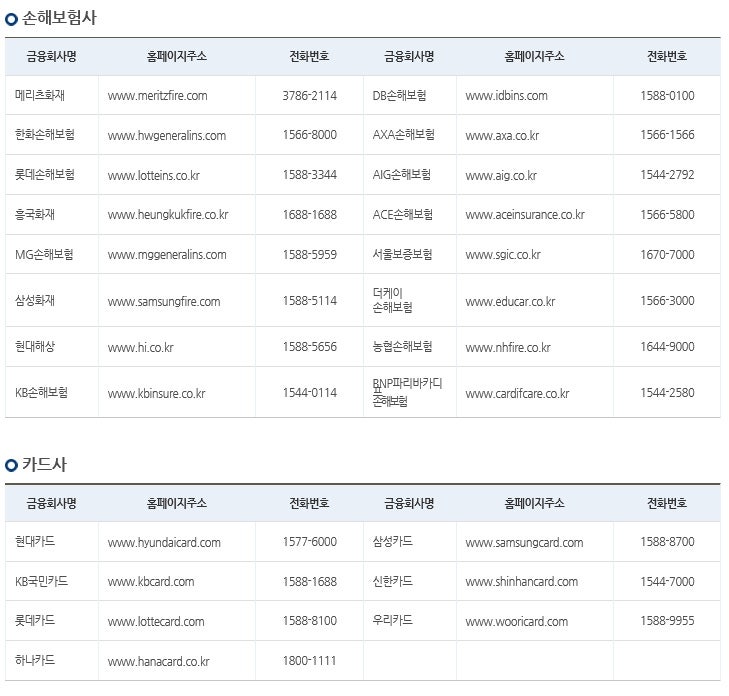Screen dimensions: 729x696
Task: Select the 한화손해보험 company name cell
Action: click(52, 135)
